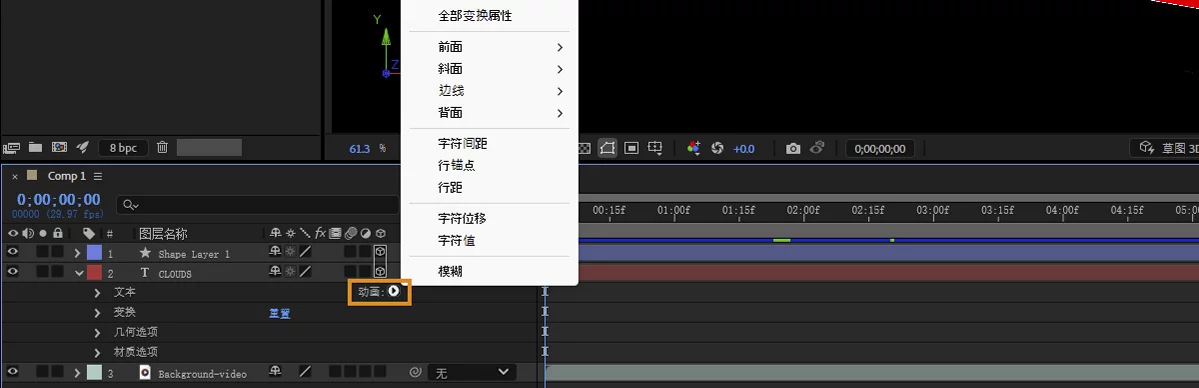The width and height of the screenshot is (1199, 388).
Task: Open 斜面 submenu
Action: [x=489, y=70]
